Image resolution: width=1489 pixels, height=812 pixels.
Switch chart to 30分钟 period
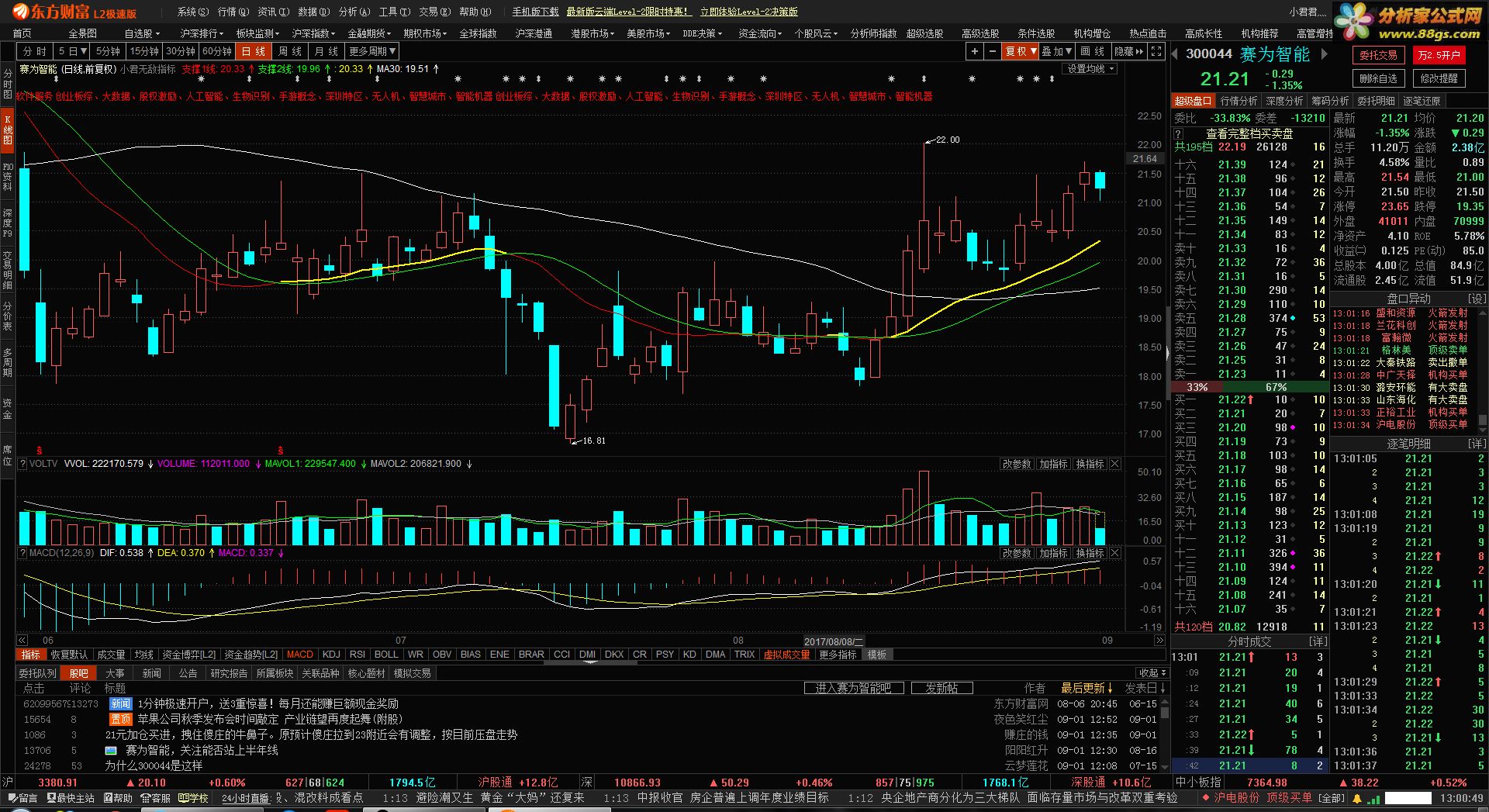tap(181, 51)
